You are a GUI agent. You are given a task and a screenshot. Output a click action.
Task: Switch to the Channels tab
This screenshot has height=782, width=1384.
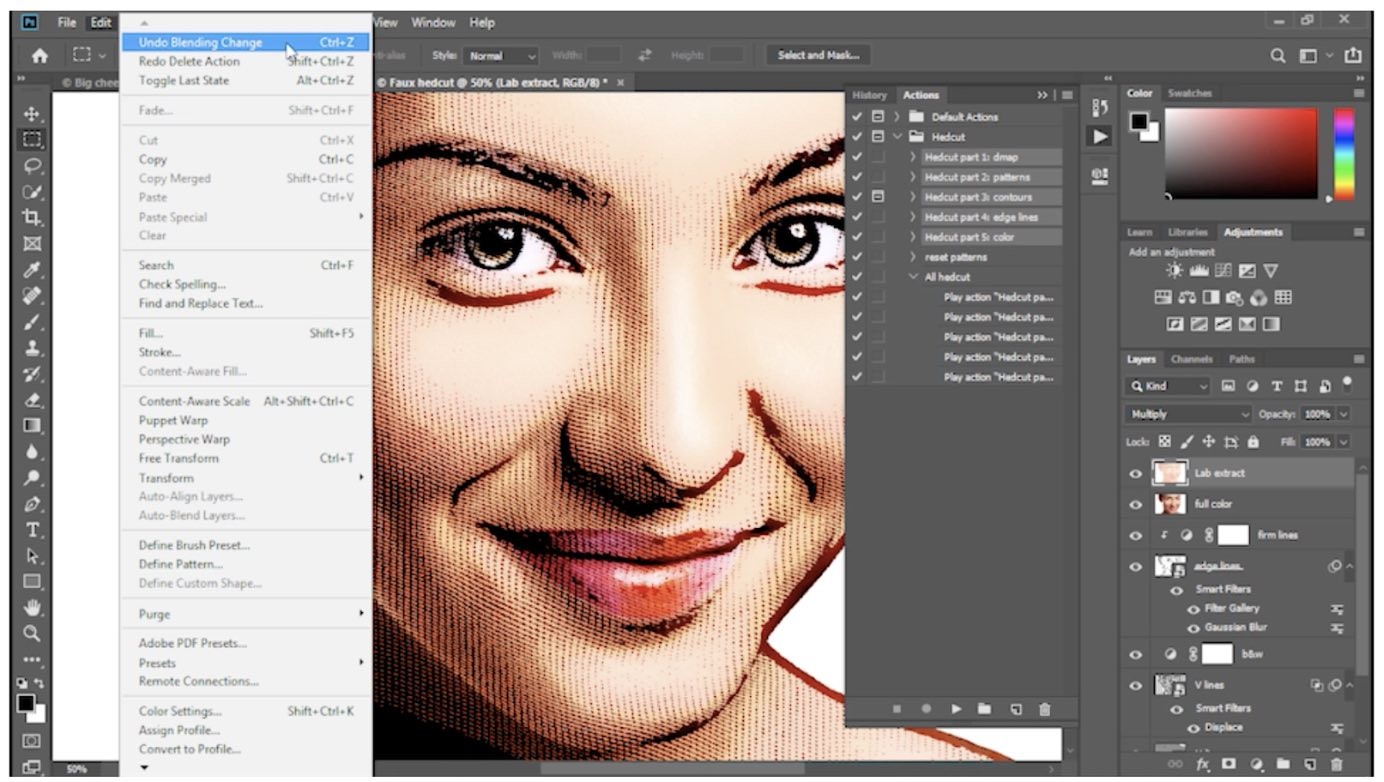[x=1190, y=359]
